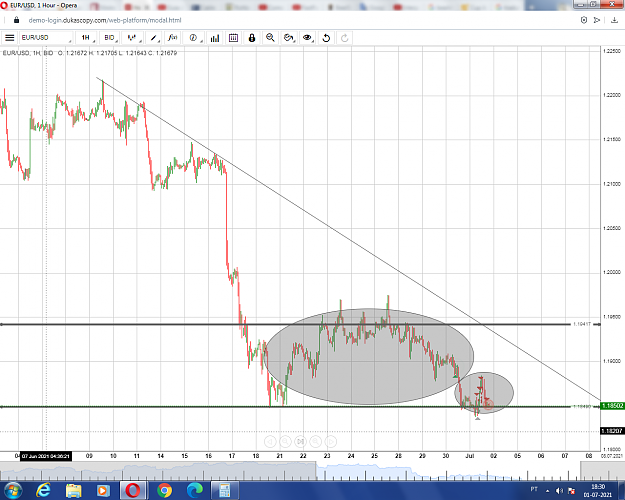Image resolution: width=625 pixels, height=500 pixels.
Task: Click the OHLC info line text
Action: (x=90, y=53)
